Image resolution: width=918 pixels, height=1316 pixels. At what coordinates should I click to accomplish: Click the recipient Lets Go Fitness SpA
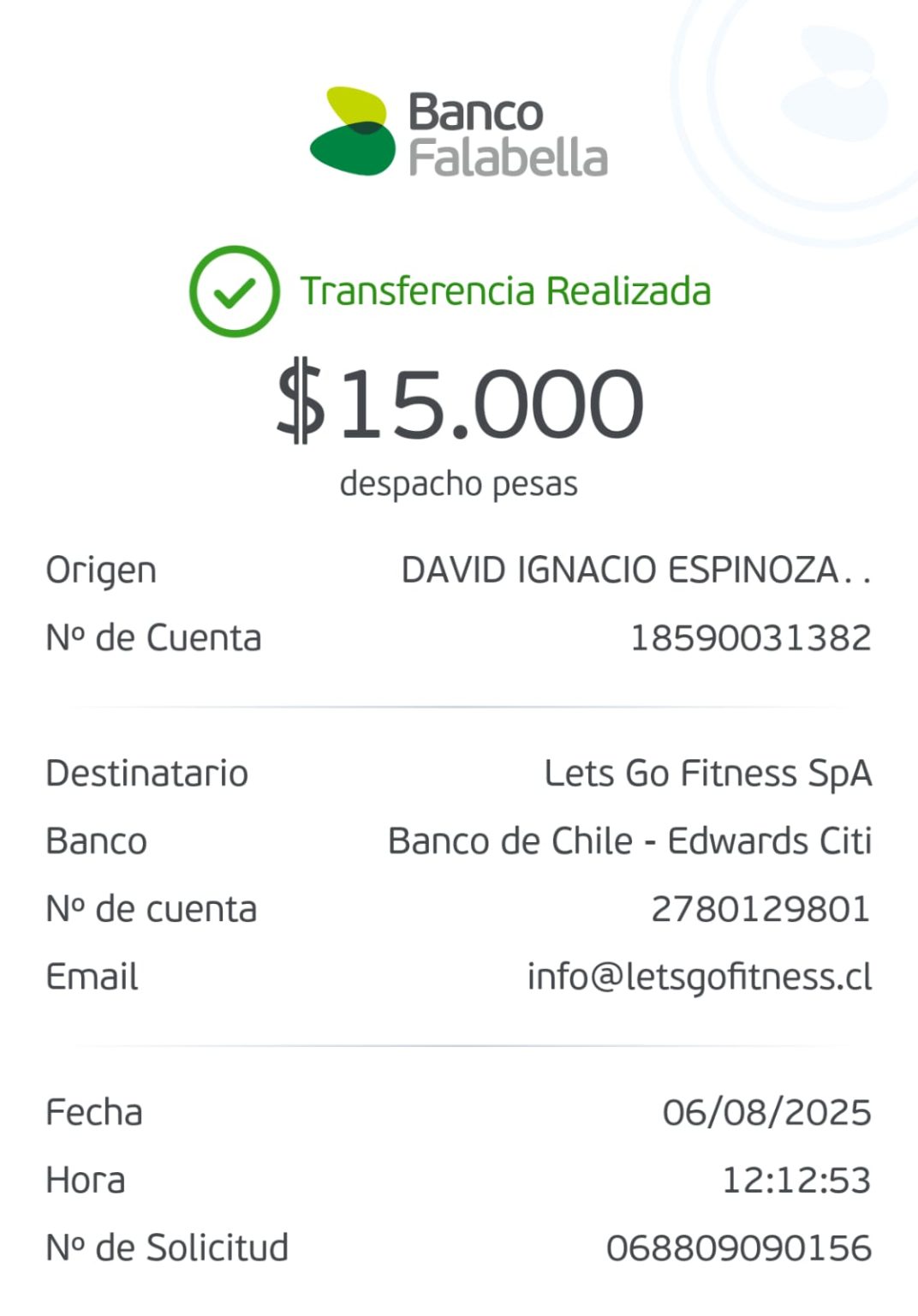(708, 774)
